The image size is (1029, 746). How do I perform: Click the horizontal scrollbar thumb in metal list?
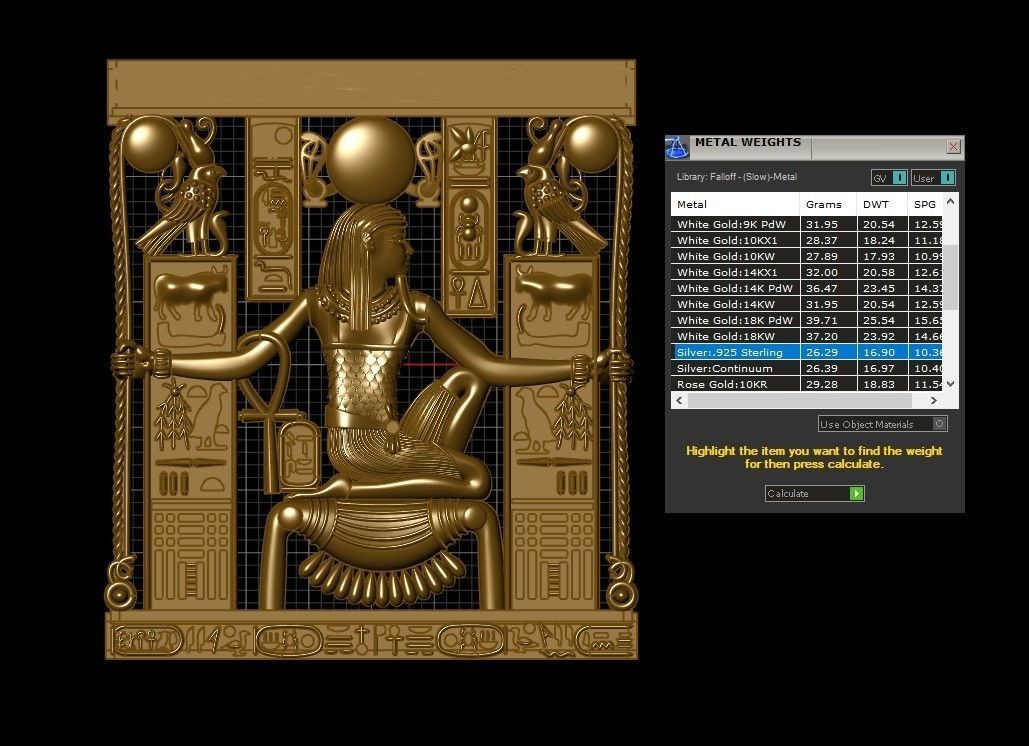[799, 400]
